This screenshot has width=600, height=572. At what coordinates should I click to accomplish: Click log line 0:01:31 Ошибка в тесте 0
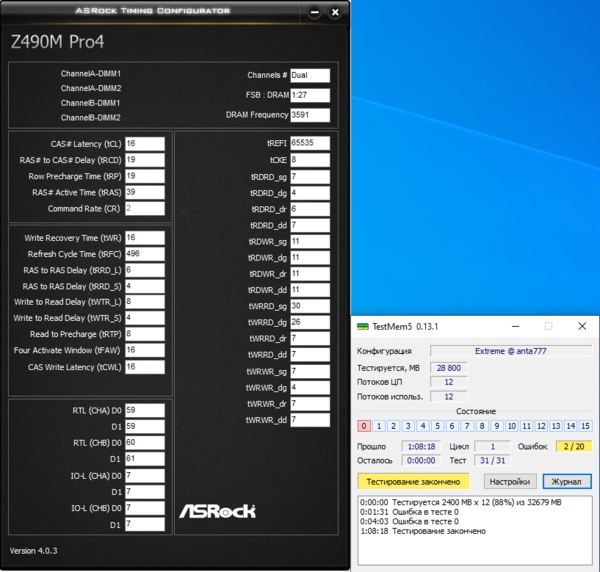click(x=409, y=512)
